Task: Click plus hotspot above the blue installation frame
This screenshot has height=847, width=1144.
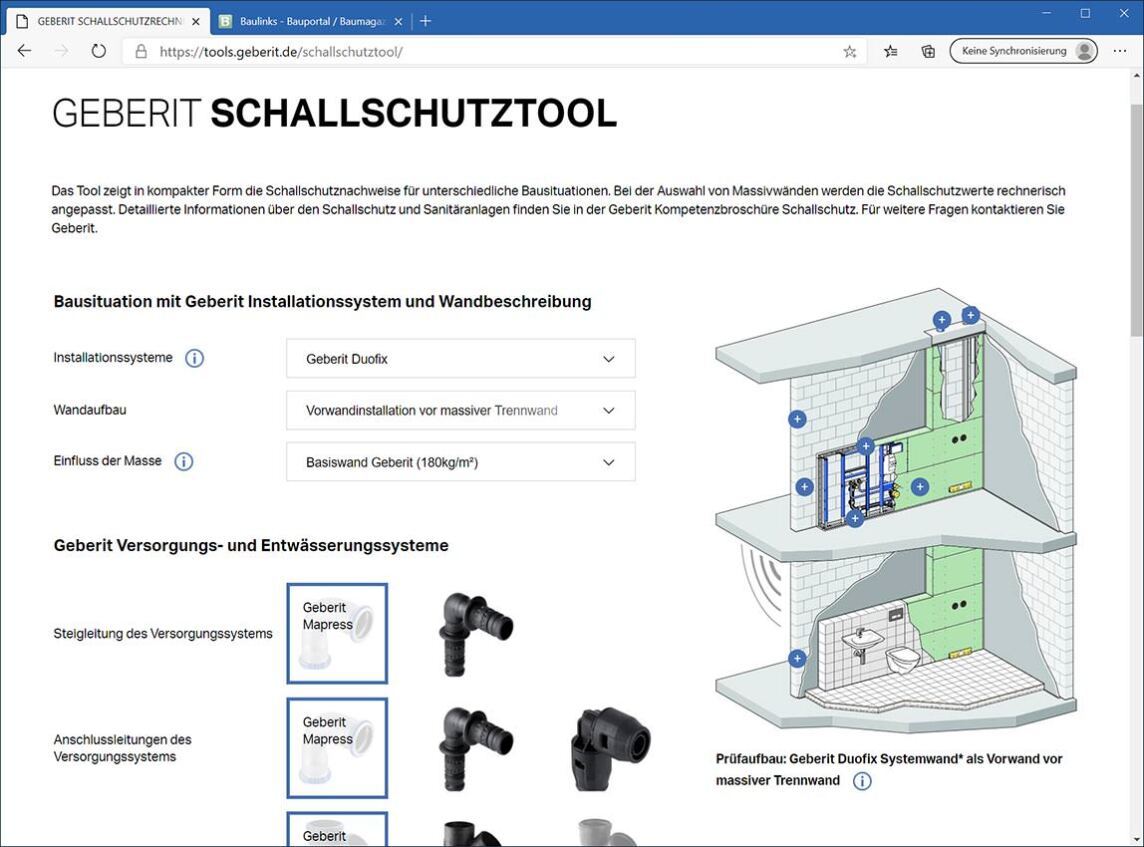Action: 865,446
